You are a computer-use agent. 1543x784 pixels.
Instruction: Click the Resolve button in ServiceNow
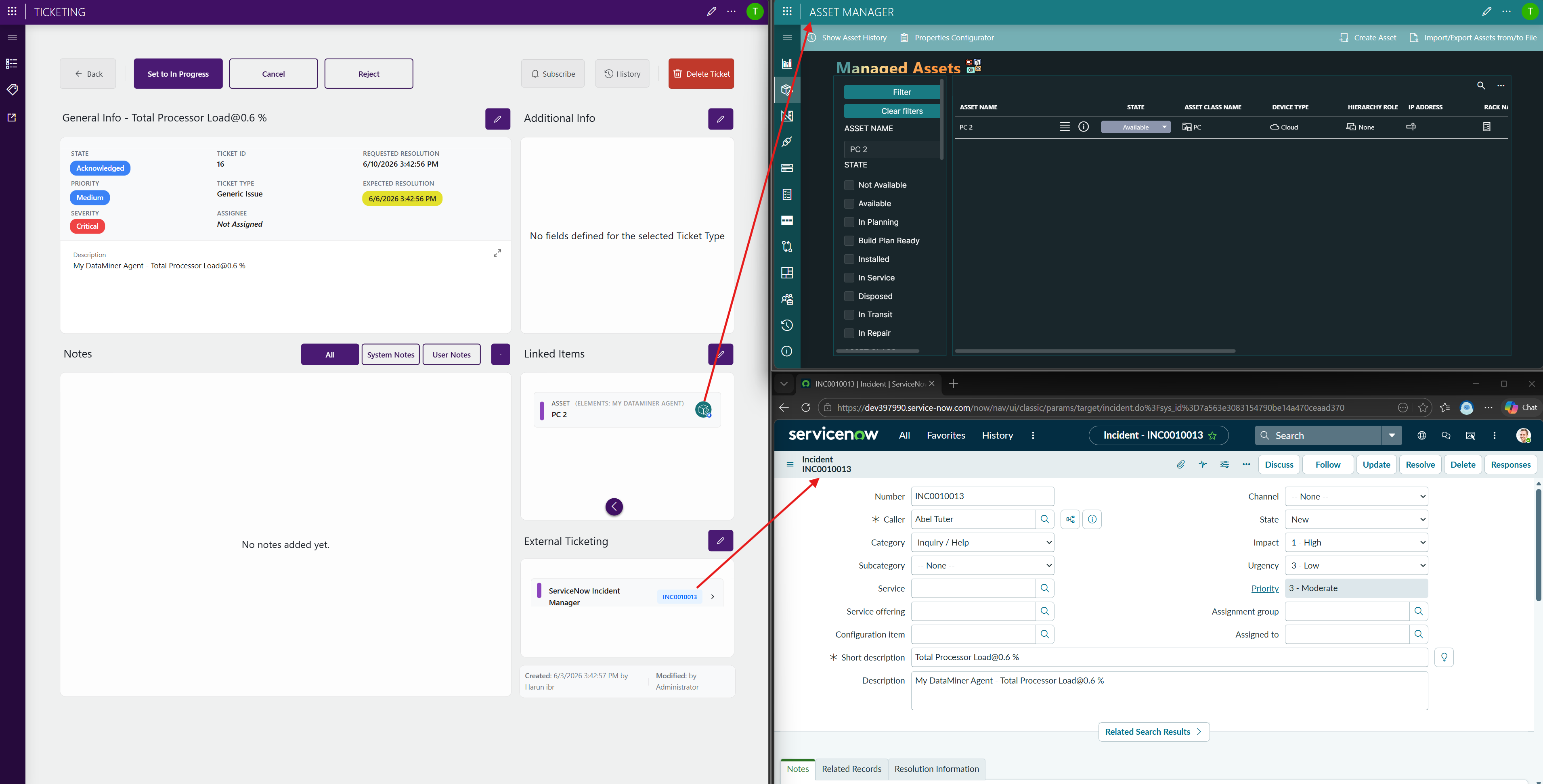point(1420,464)
